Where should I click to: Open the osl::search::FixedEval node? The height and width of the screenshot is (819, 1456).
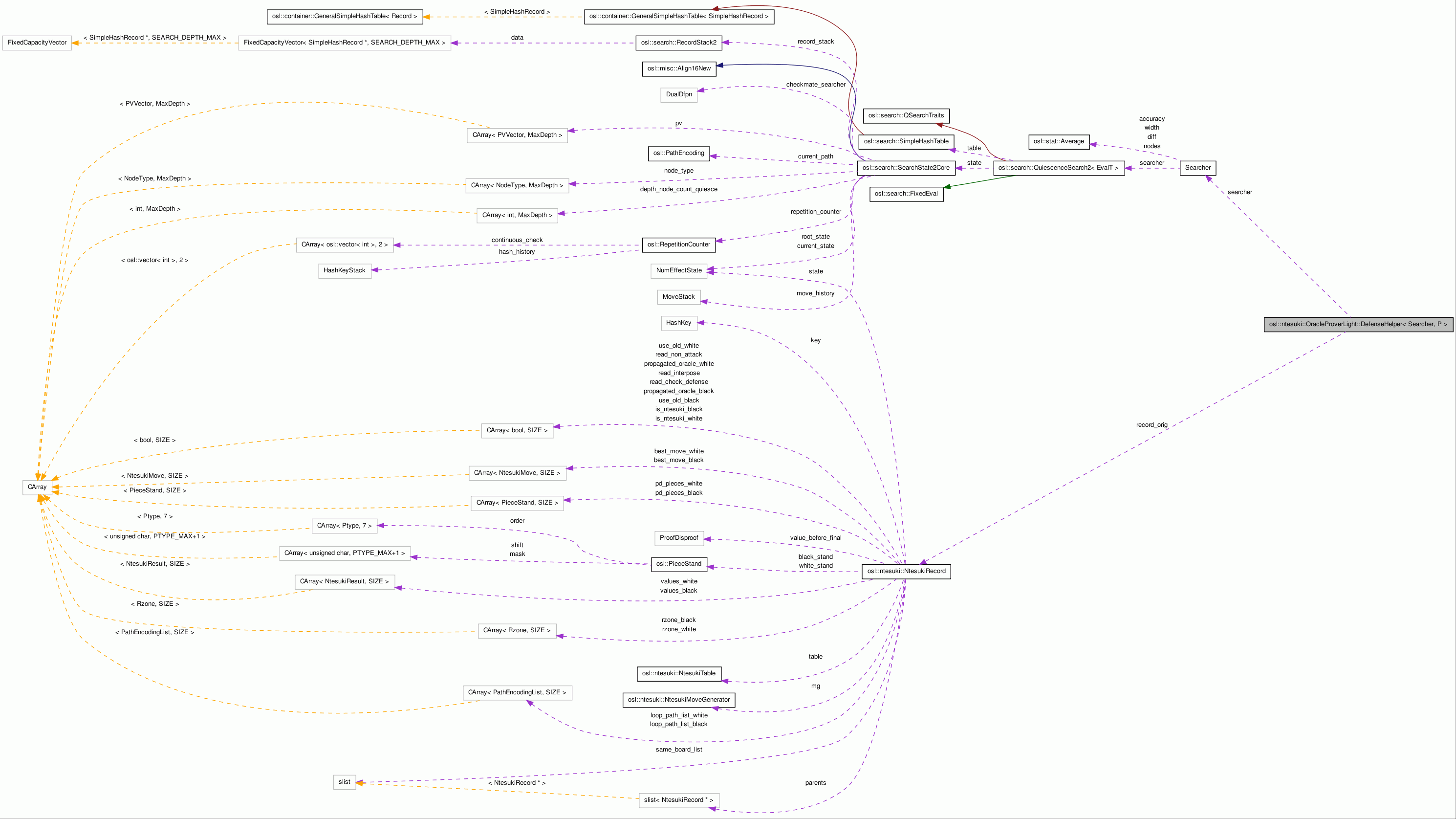coord(906,194)
